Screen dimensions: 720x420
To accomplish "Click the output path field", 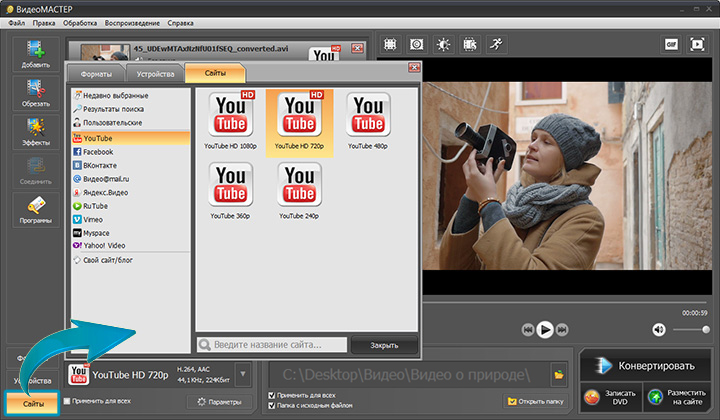I will tap(410, 375).
